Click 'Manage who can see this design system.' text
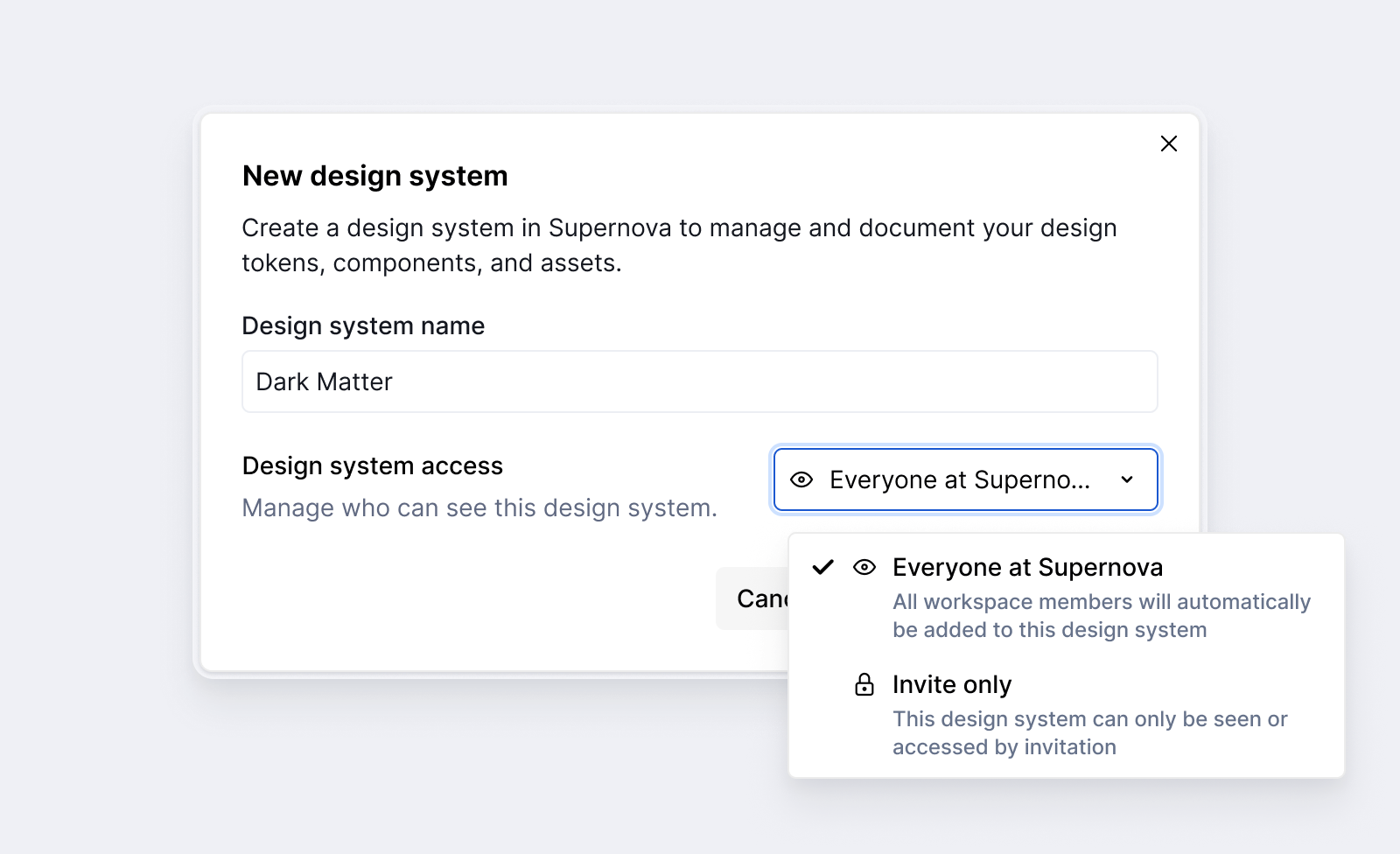This screenshot has height=854, width=1400. [x=479, y=507]
